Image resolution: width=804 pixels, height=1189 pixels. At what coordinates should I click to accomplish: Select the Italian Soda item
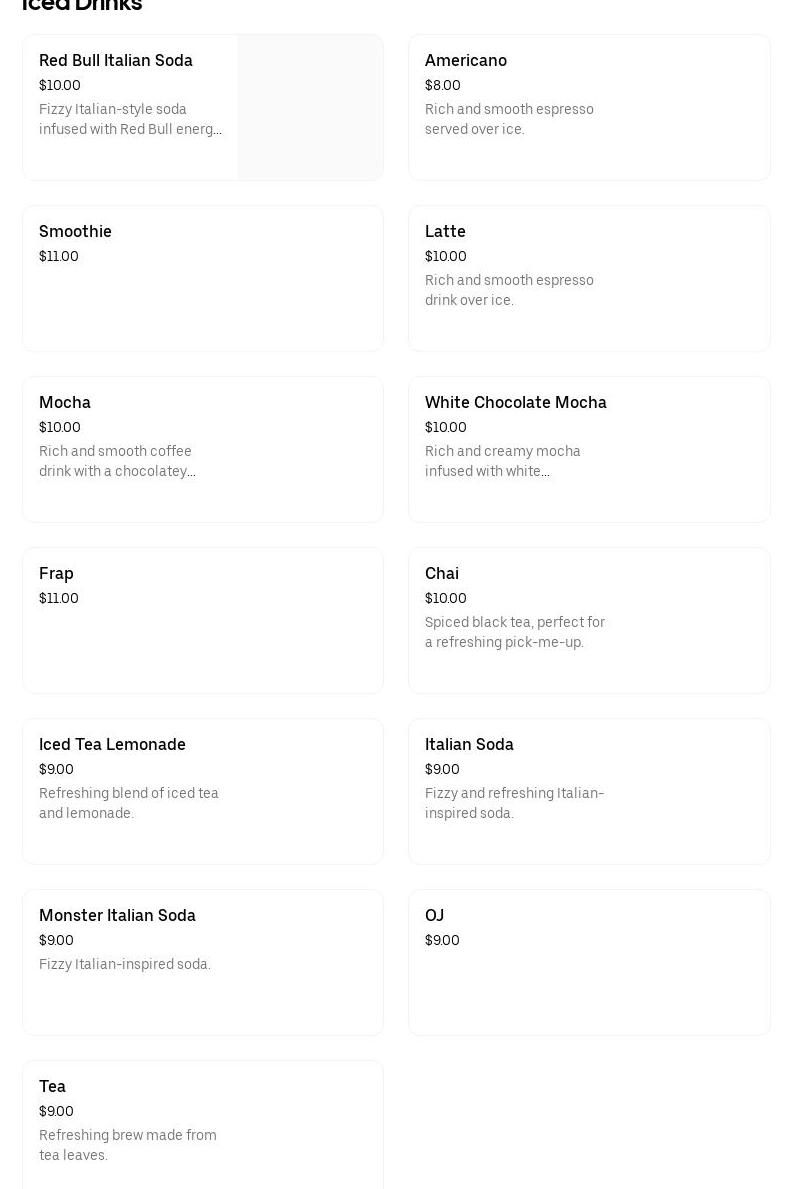(589, 791)
